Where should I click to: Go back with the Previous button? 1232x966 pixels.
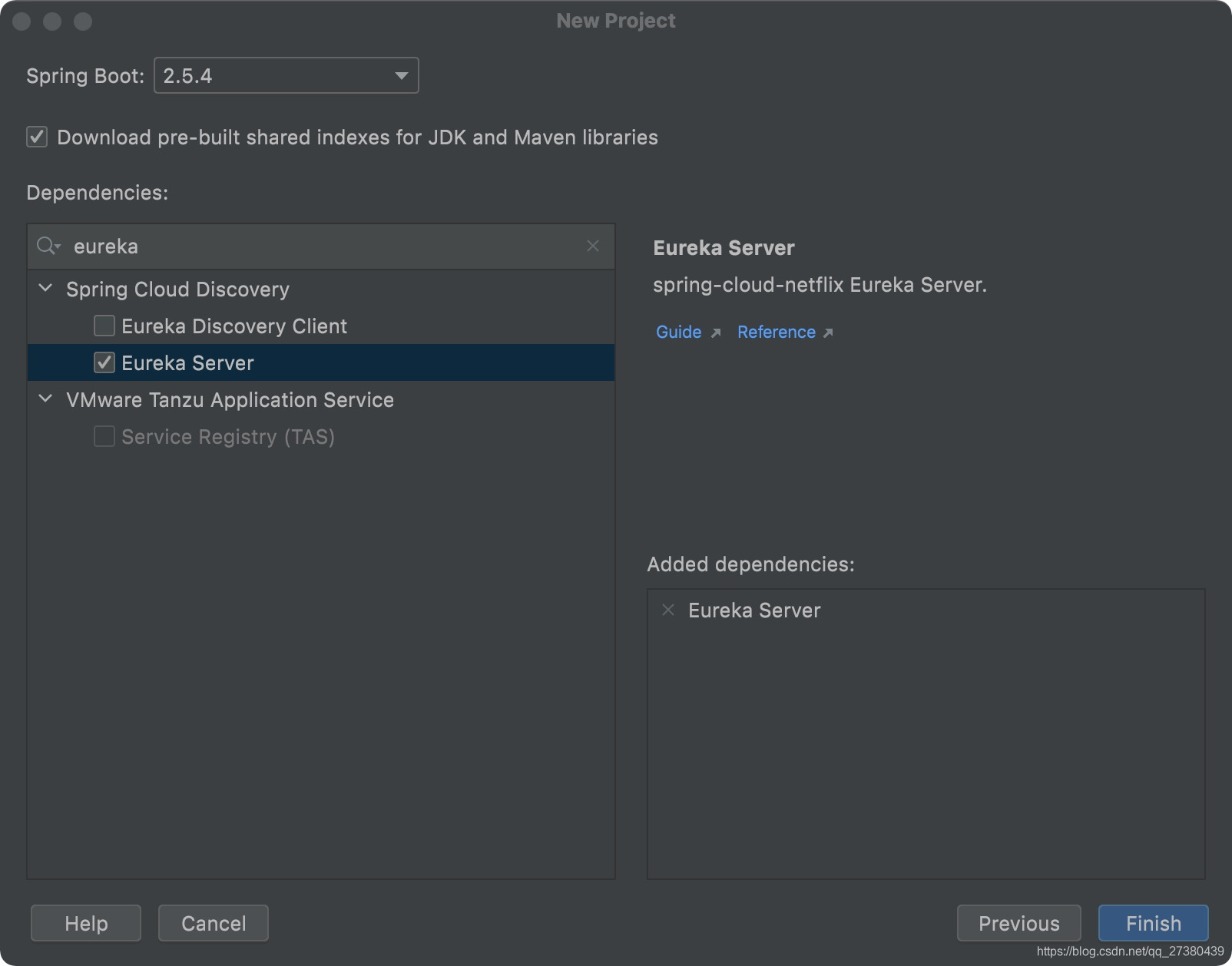point(1019,923)
